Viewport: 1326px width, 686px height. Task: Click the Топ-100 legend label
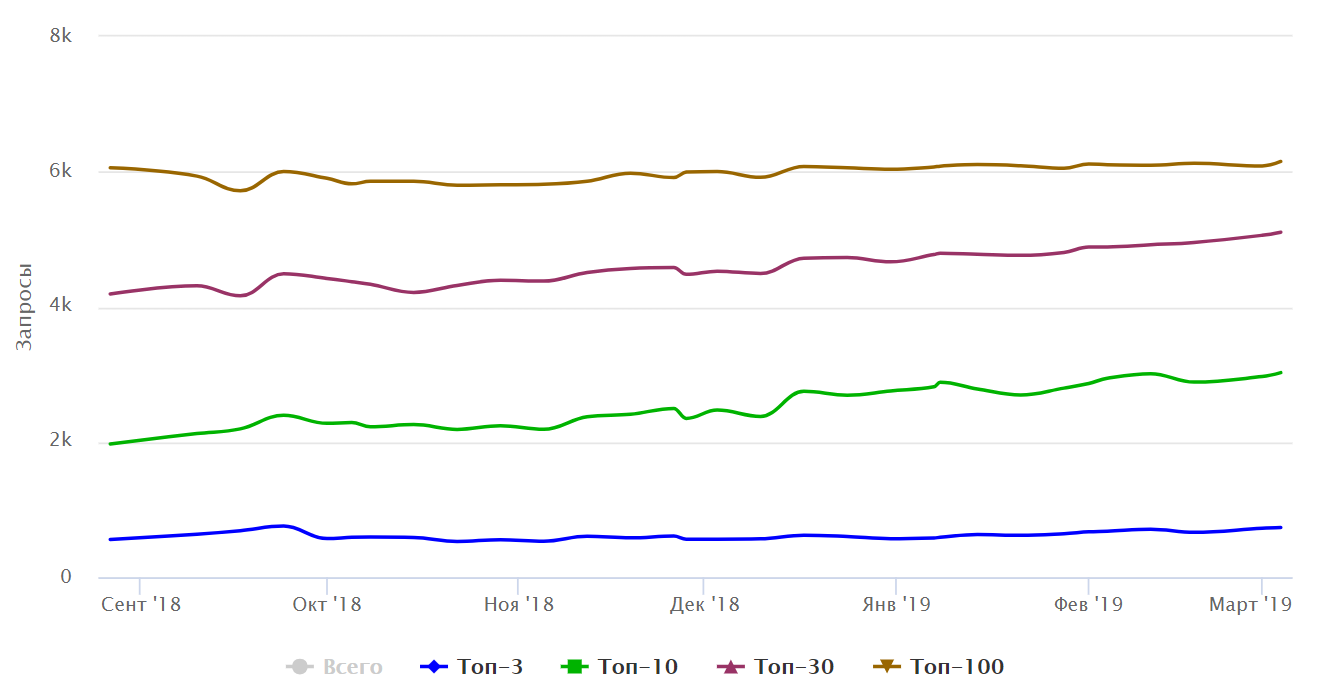(x=957, y=667)
